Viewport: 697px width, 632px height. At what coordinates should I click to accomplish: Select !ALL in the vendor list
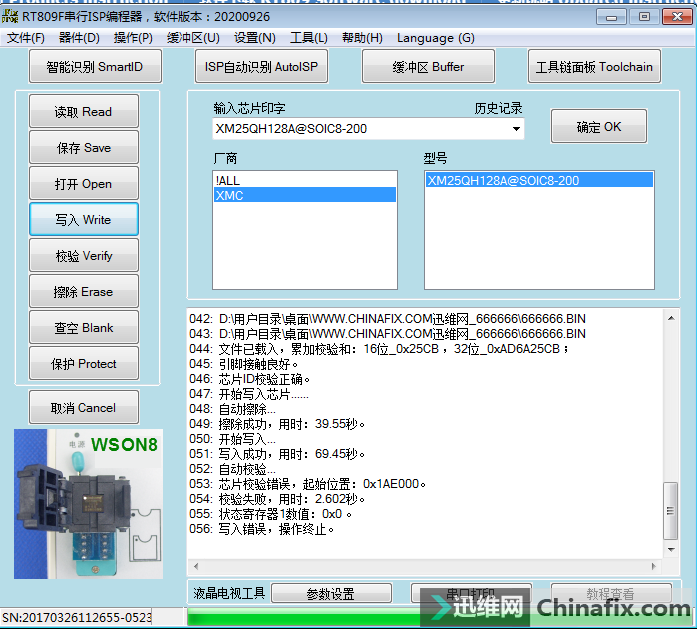point(305,180)
